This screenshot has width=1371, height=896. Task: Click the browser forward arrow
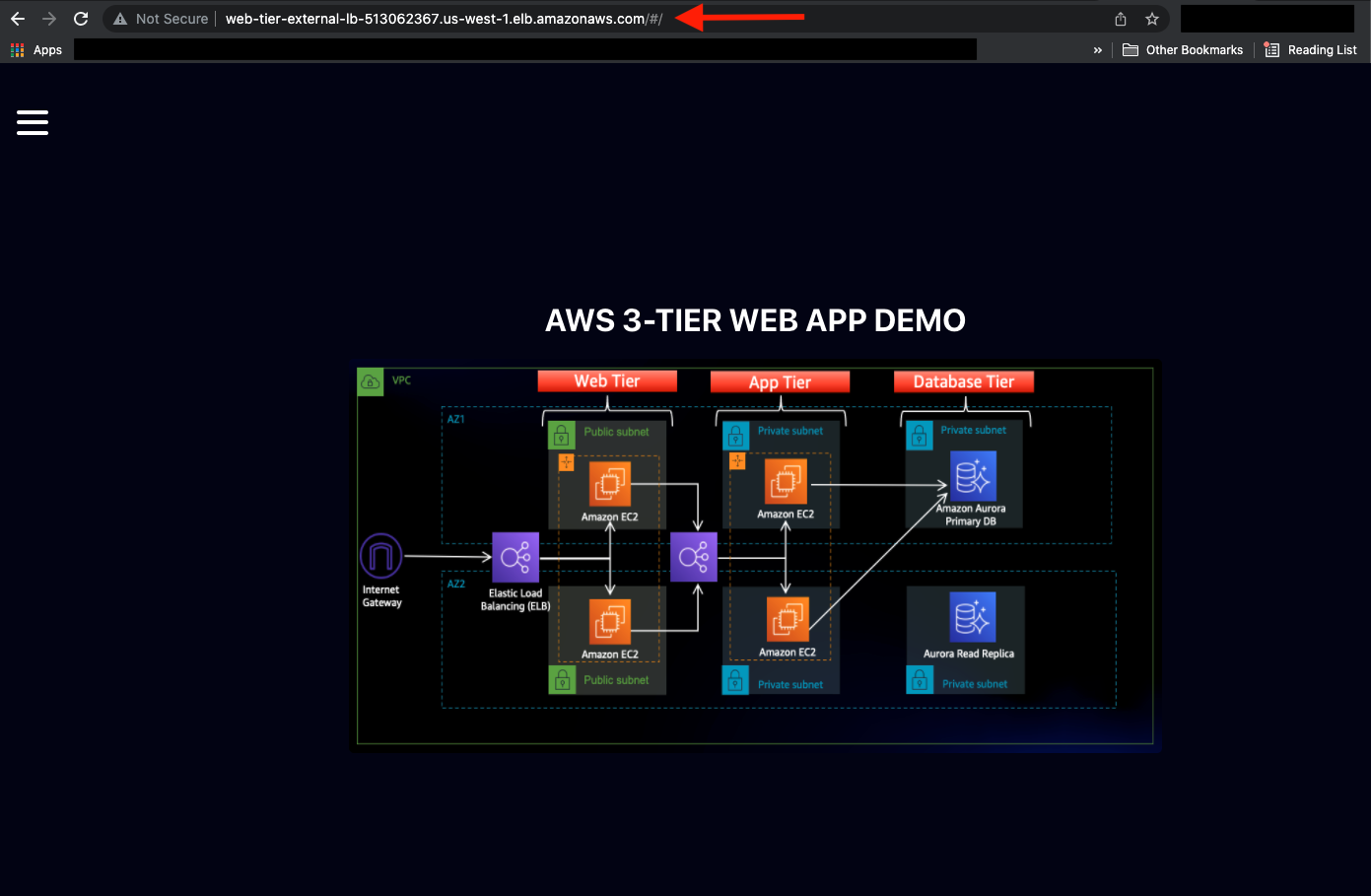(x=49, y=19)
